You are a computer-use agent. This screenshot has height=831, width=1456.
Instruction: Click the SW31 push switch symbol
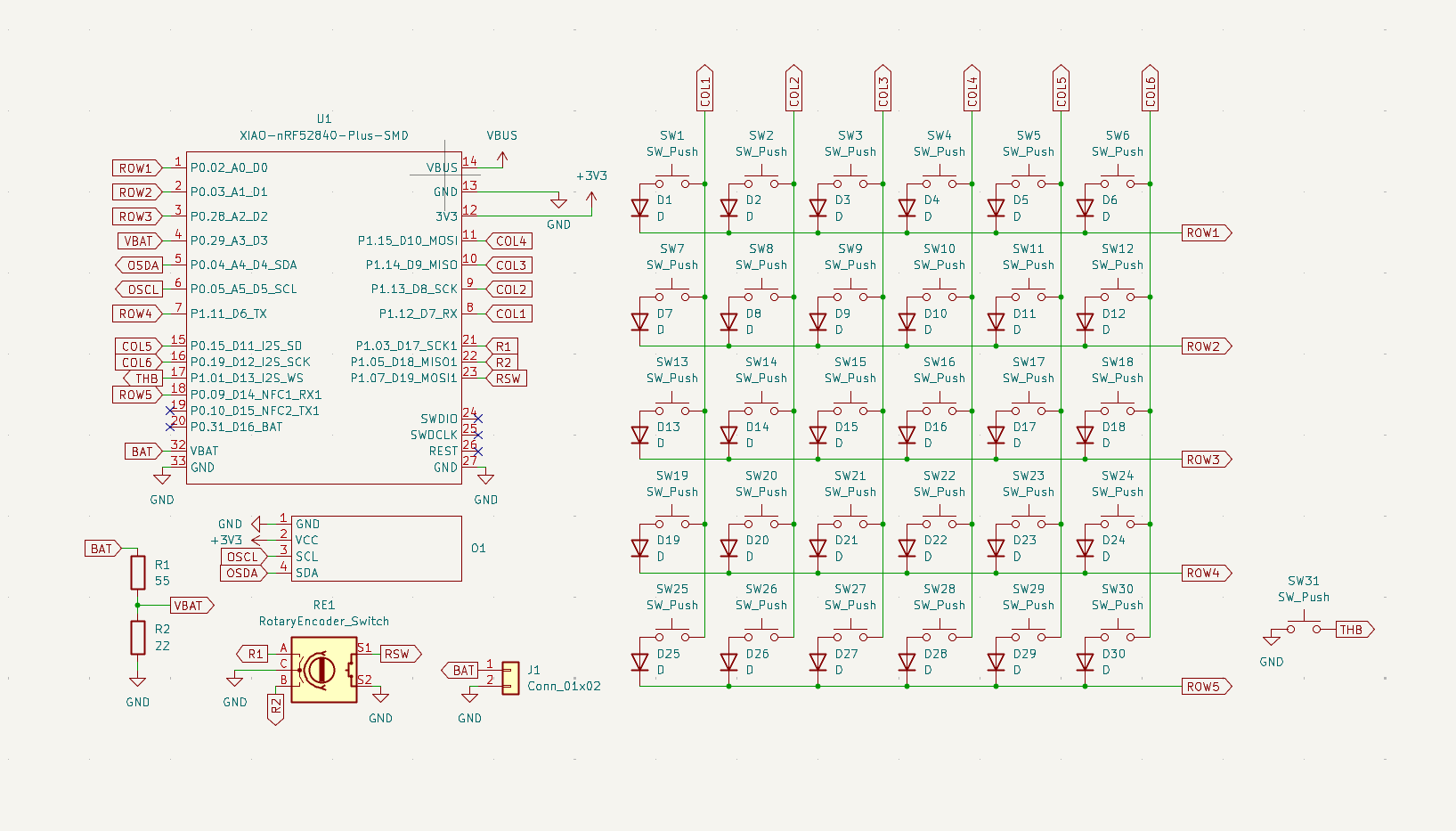point(1304,626)
